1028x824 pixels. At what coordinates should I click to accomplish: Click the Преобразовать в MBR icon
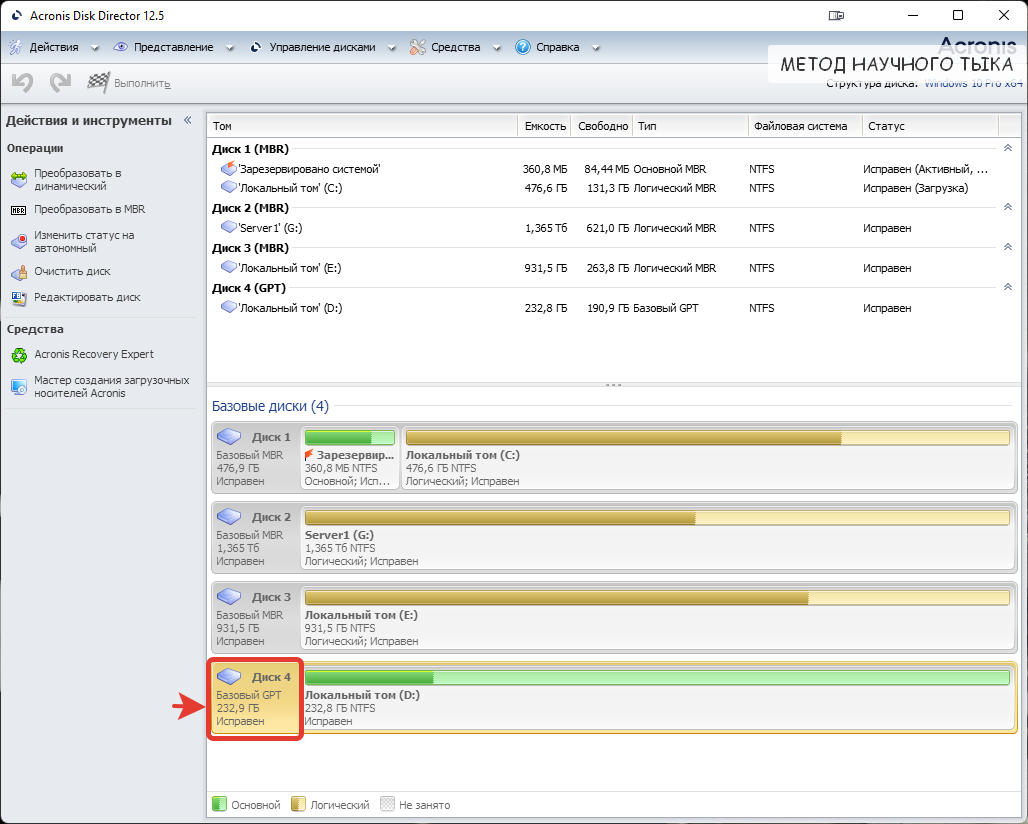click(19, 210)
